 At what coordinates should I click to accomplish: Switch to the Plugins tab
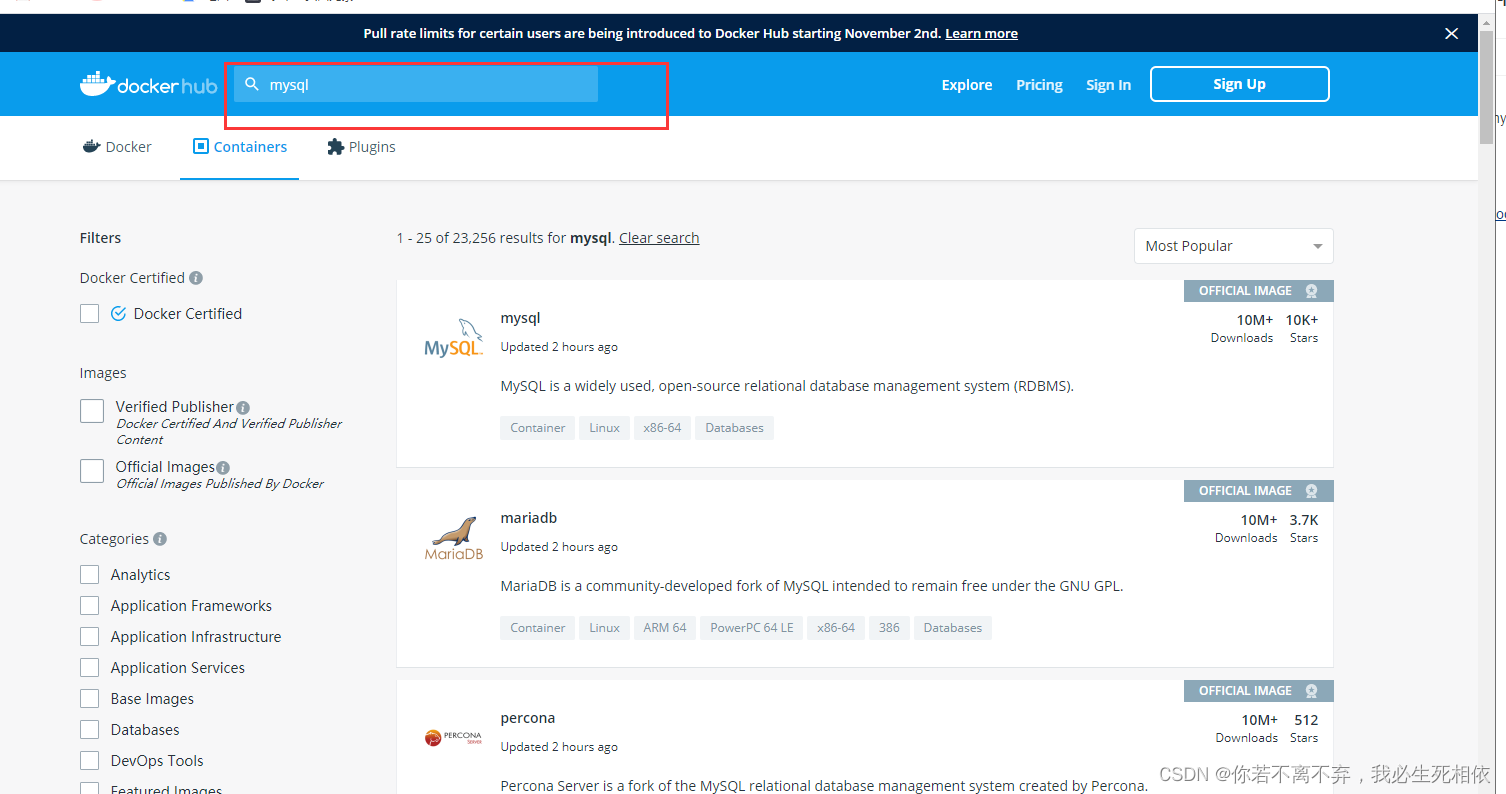[x=361, y=146]
